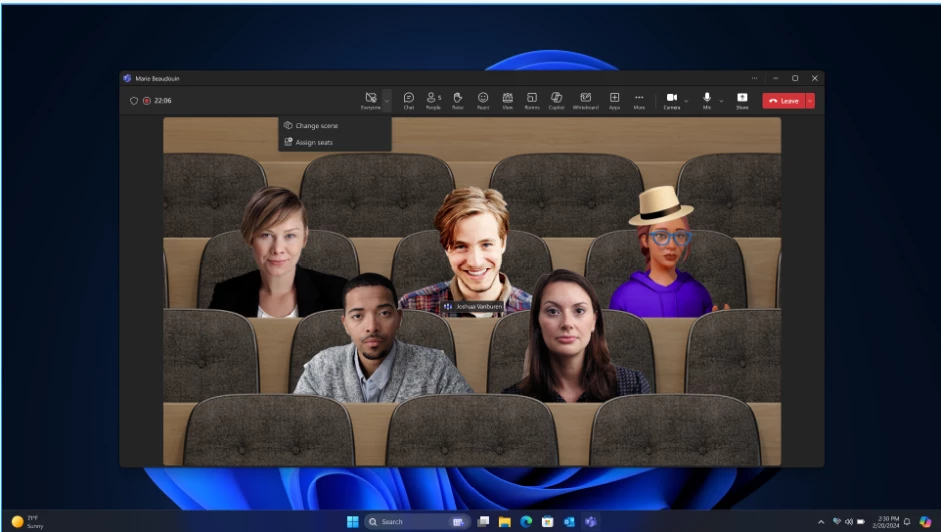This screenshot has width=941, height=532.
Task: Click the red recording indicator
Action: [x=146, y=101]
